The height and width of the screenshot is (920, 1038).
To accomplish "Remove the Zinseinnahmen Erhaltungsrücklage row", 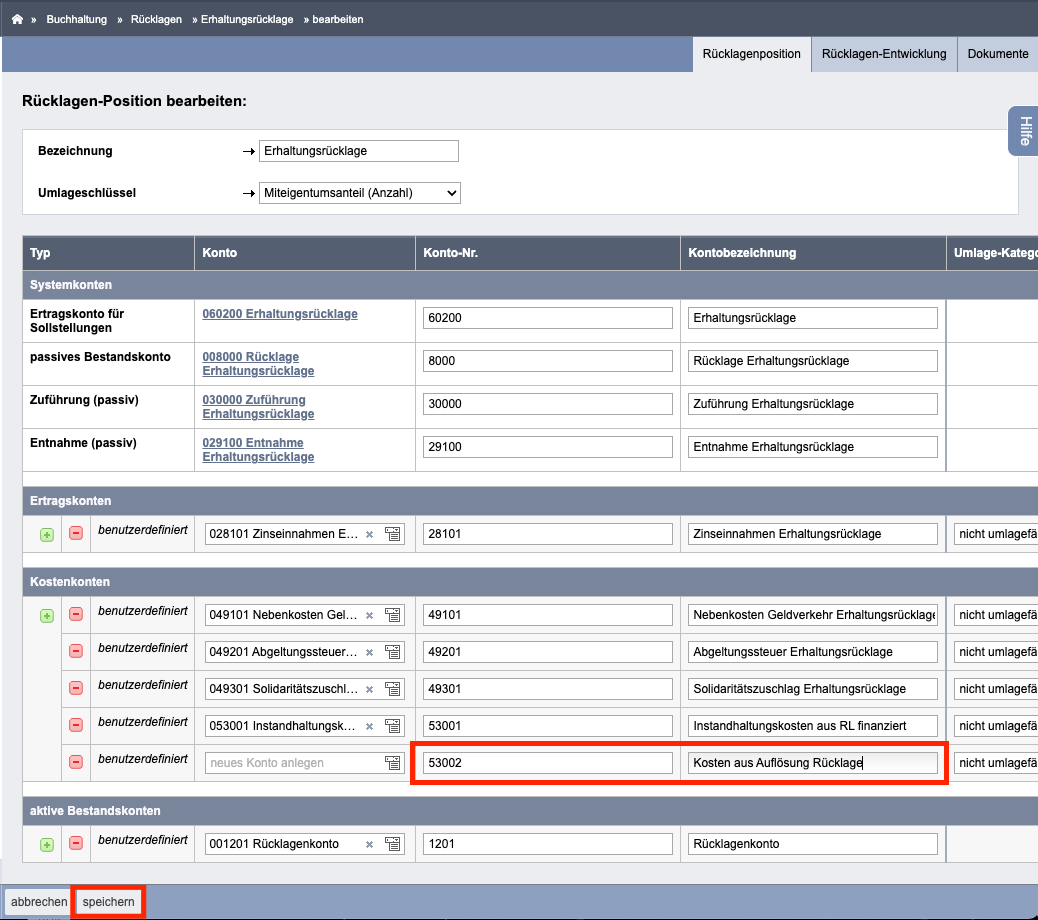I will click(x=76, y=533).
